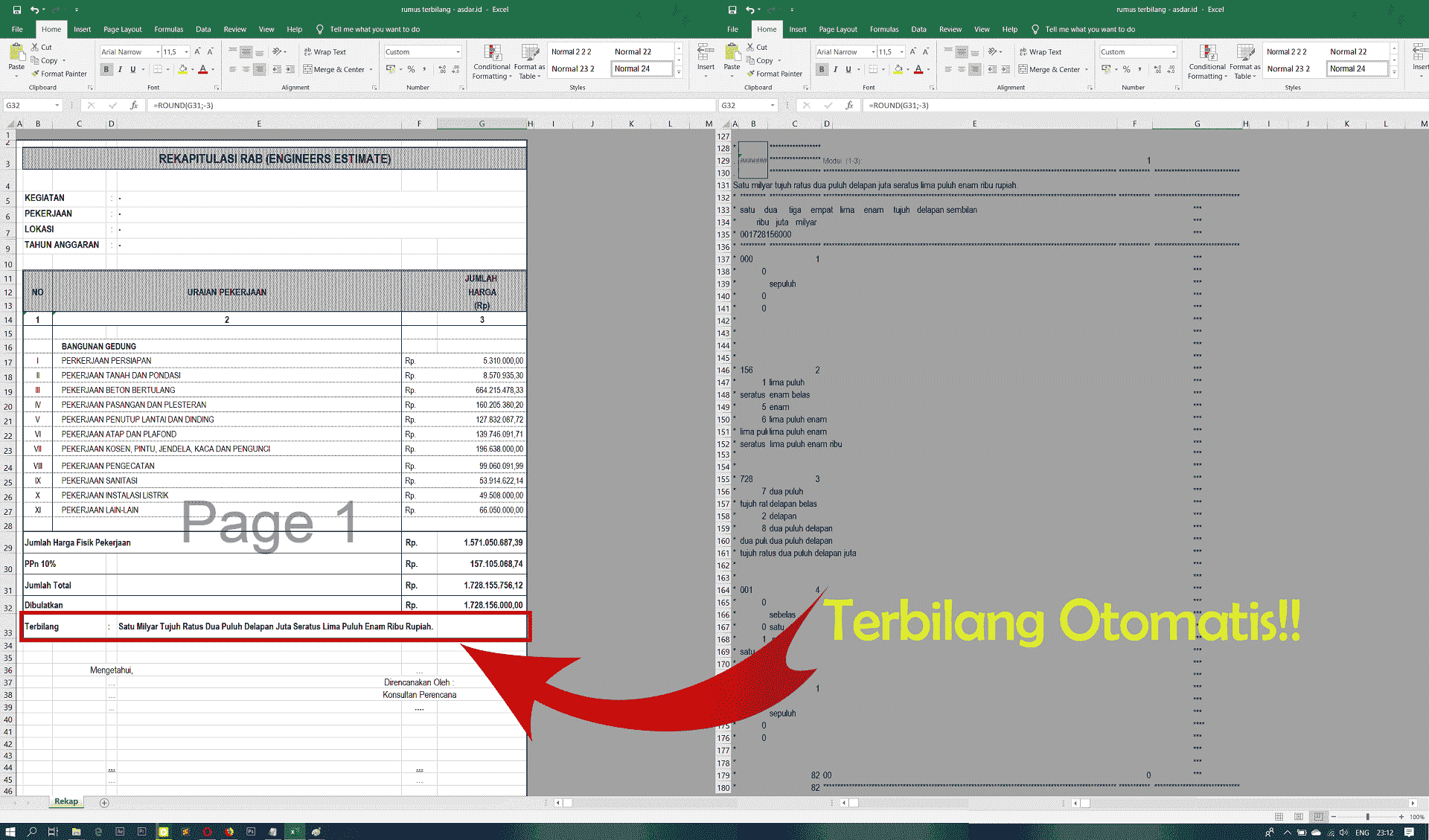The image size is (1429, 840).
Task: Decrease decimal in right window Number group
Action: point(1170,69)
